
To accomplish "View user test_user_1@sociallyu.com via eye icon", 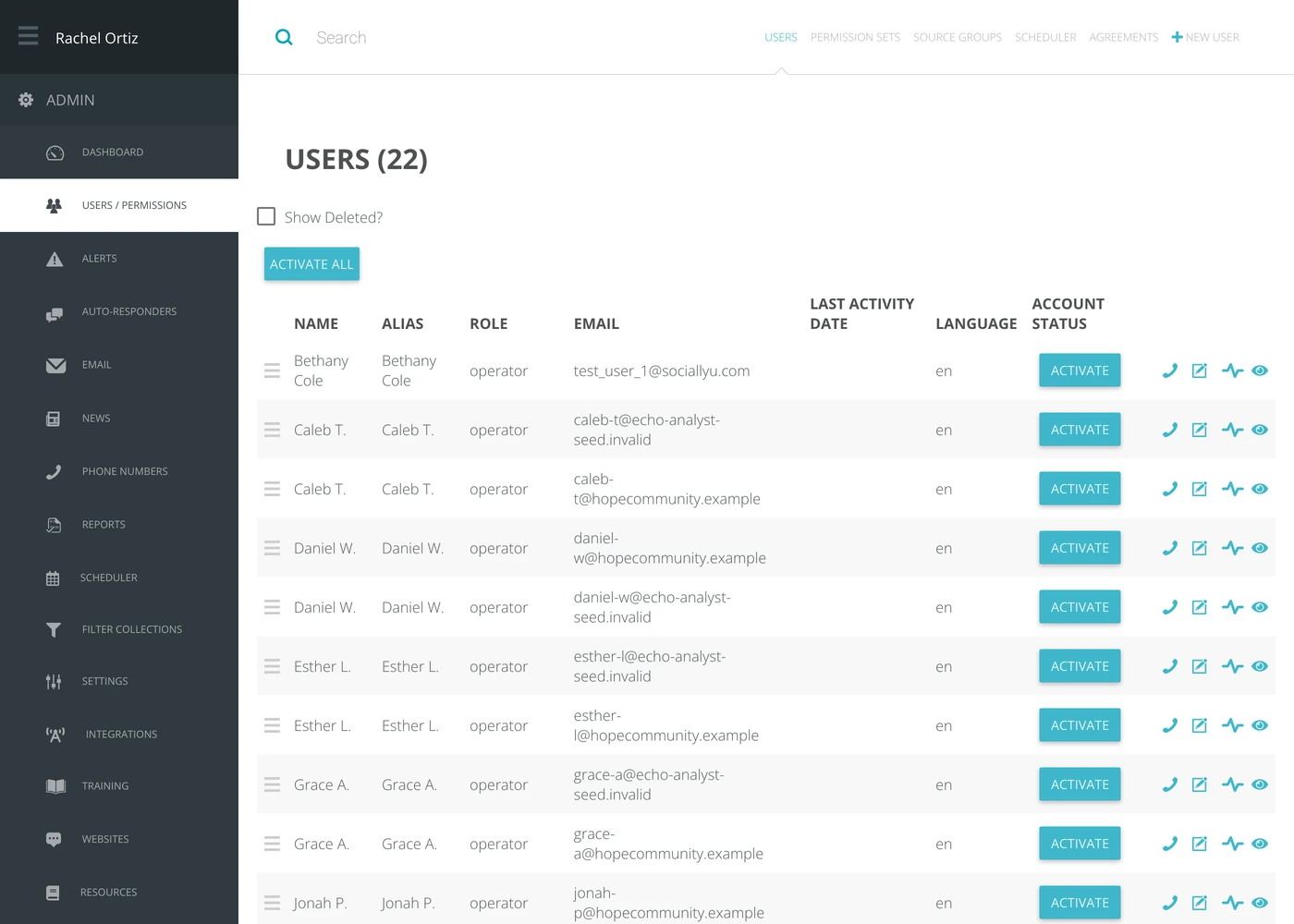I will [1260, 371].
